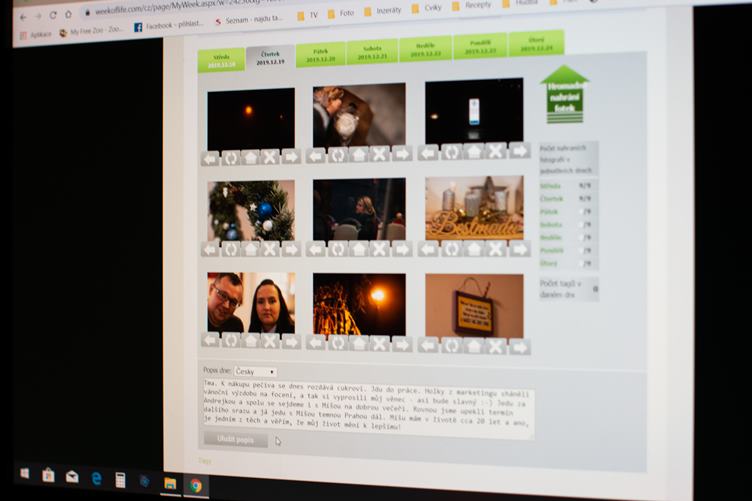The height and width of the screenshot is (501, 752).
Task: Delete the fire and street lamp photo
Action: pyautogui.click(x=380, y=344)
